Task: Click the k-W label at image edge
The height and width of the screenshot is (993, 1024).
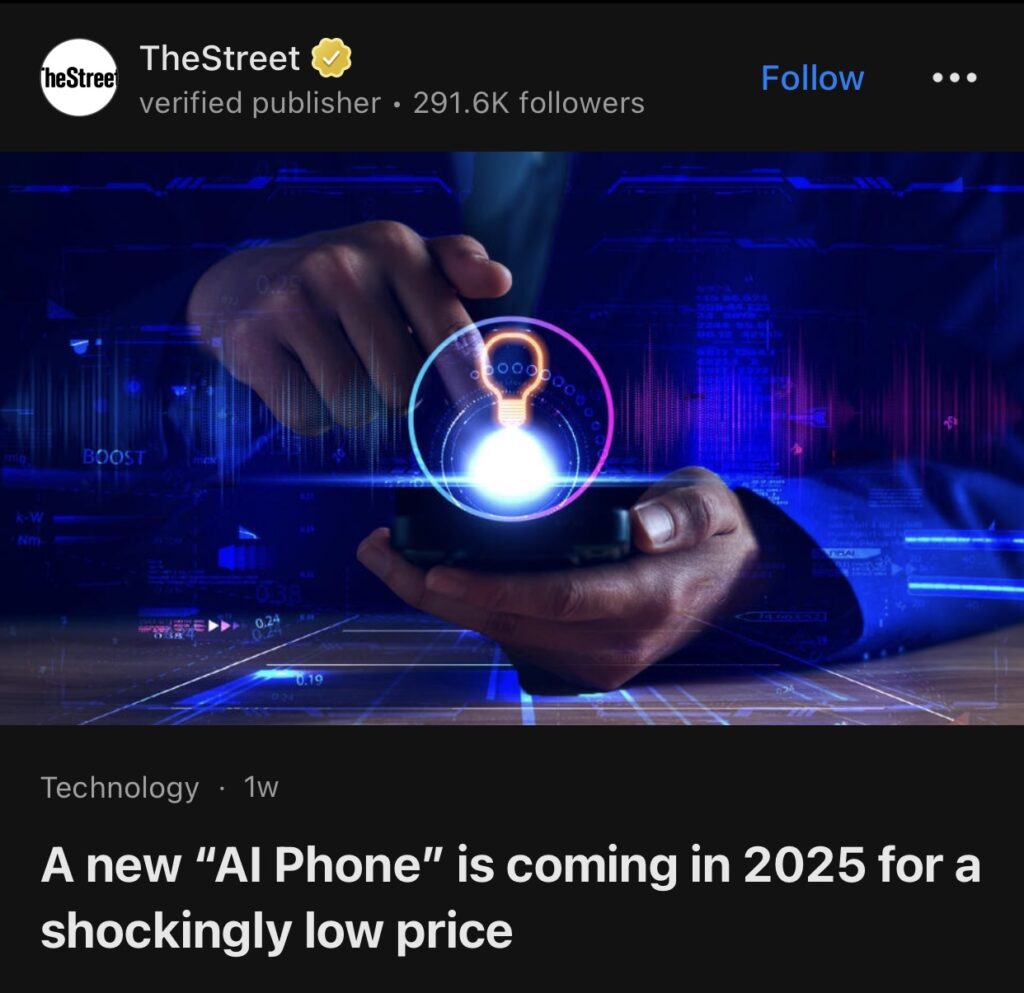Action: tap(31, 518)
